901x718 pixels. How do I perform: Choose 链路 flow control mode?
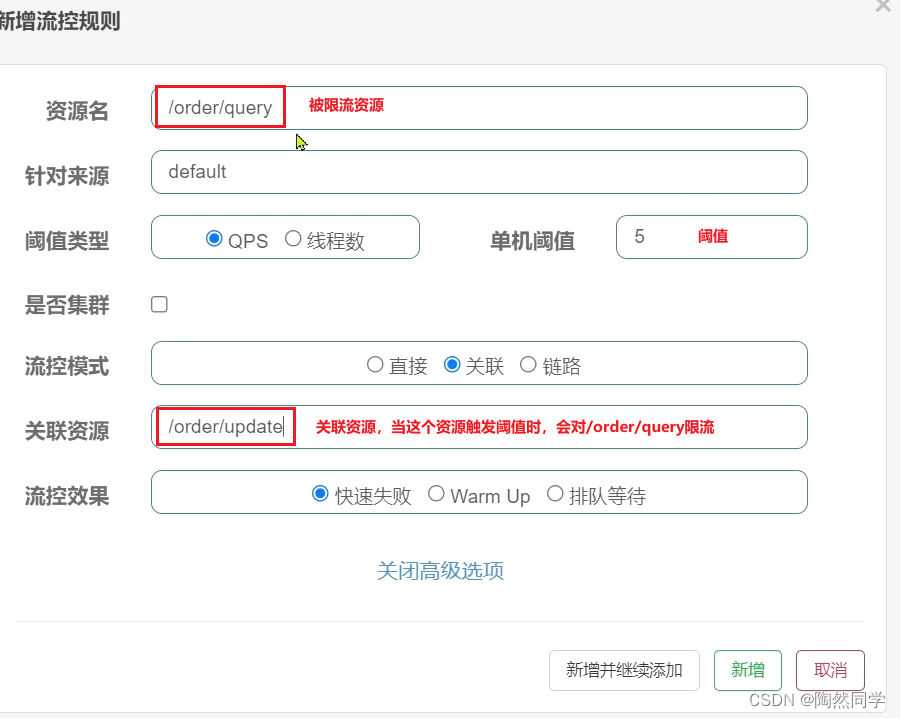528,365
